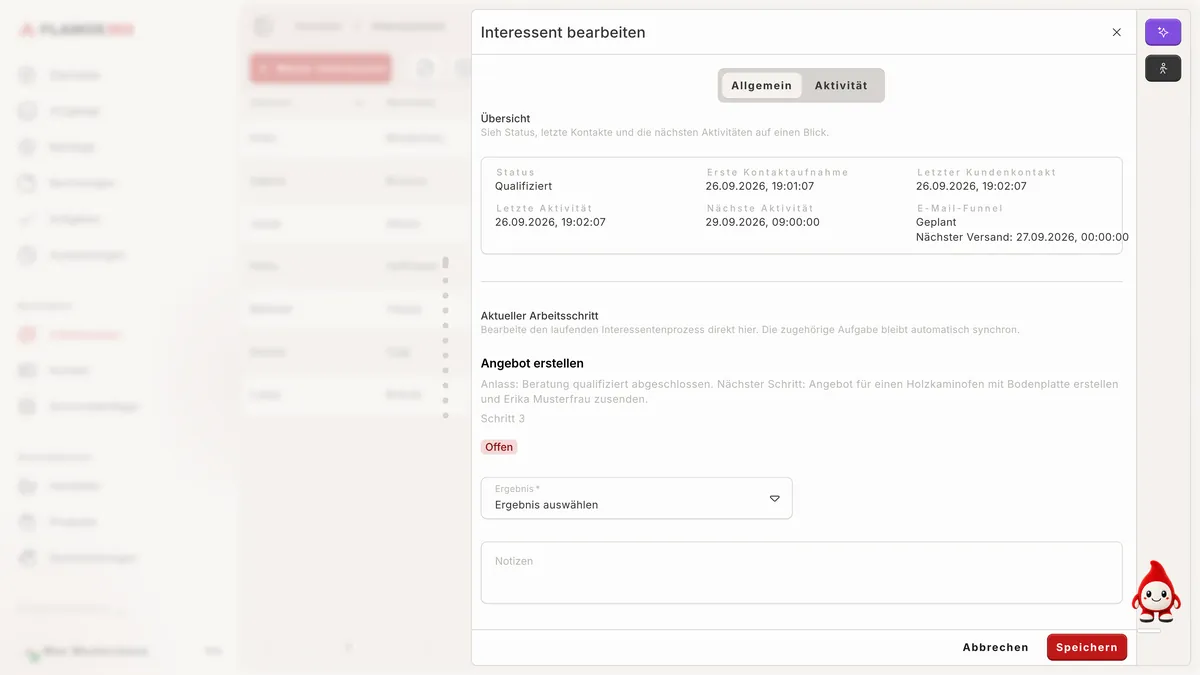Click the Interessent bearbeiten dialog title
Viewport: 1200px width, 675px height.
pyautogui.click(x=563, y=32)
